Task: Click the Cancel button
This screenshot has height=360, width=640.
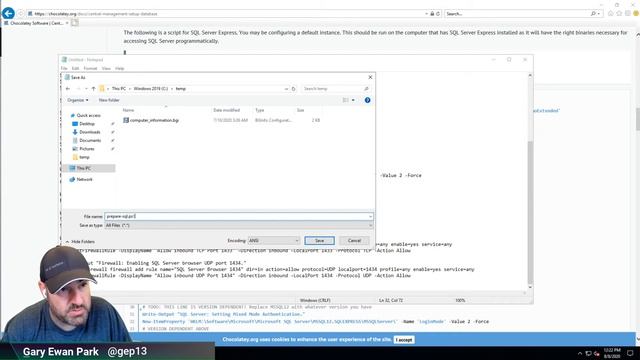Action: [354, 241]
